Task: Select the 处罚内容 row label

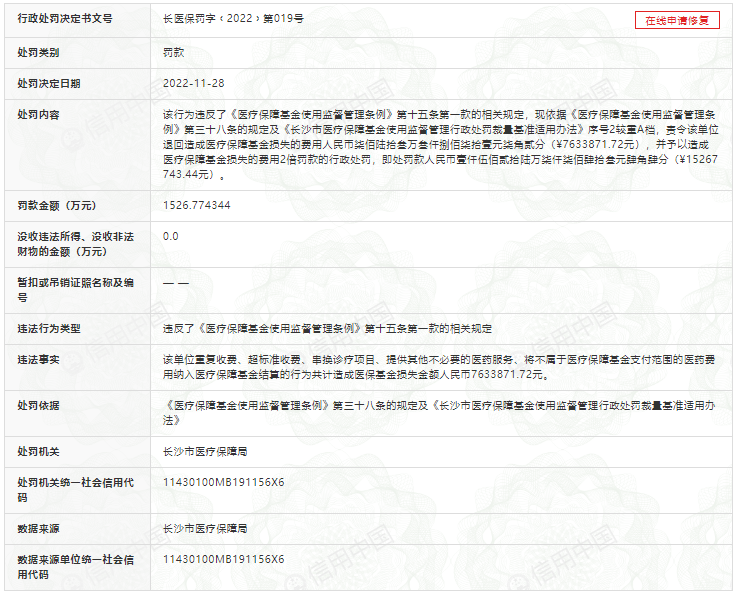Action: [x=38, y=115]
